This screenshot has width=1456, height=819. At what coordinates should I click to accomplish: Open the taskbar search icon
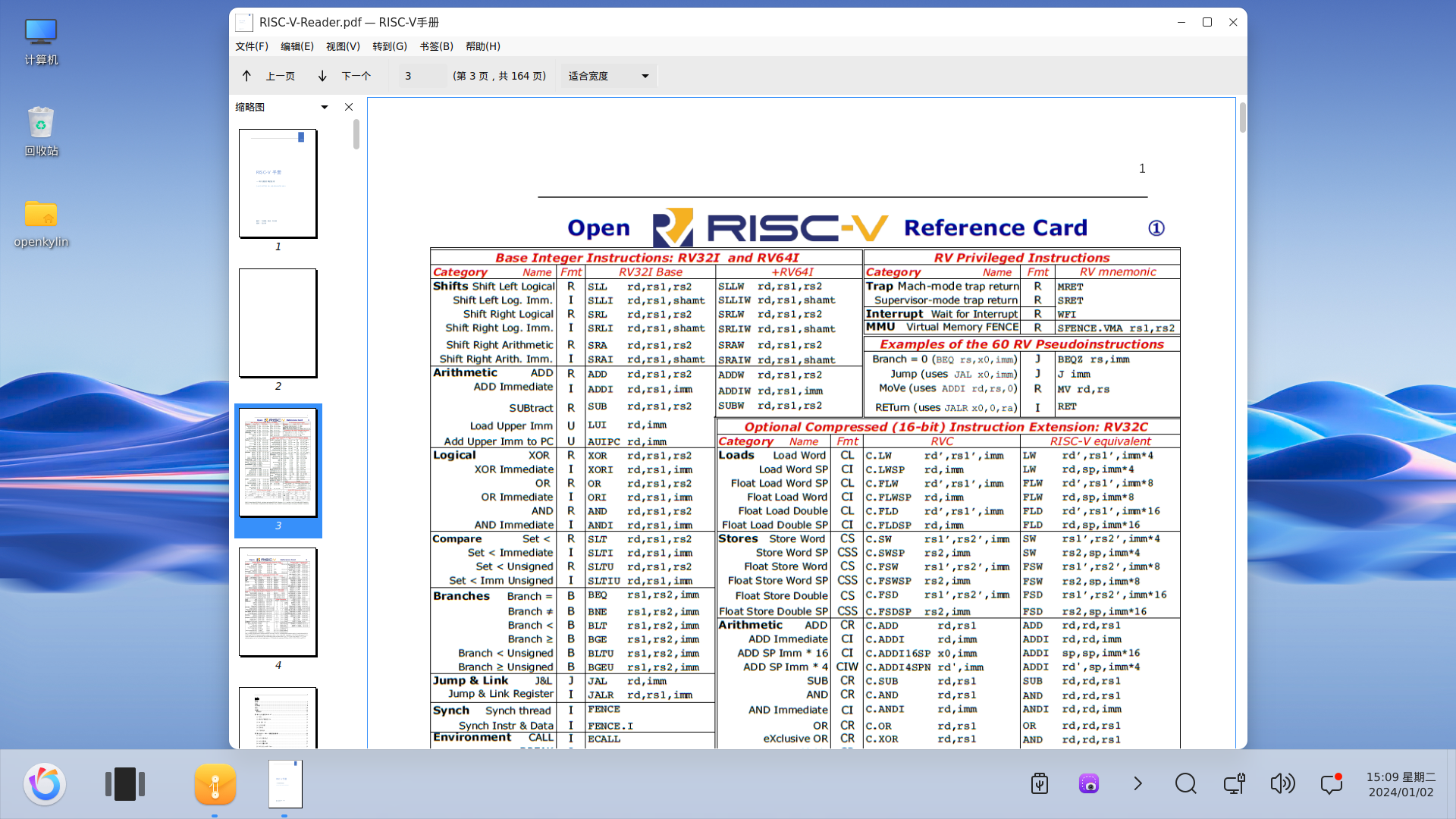coord(1186,783)
